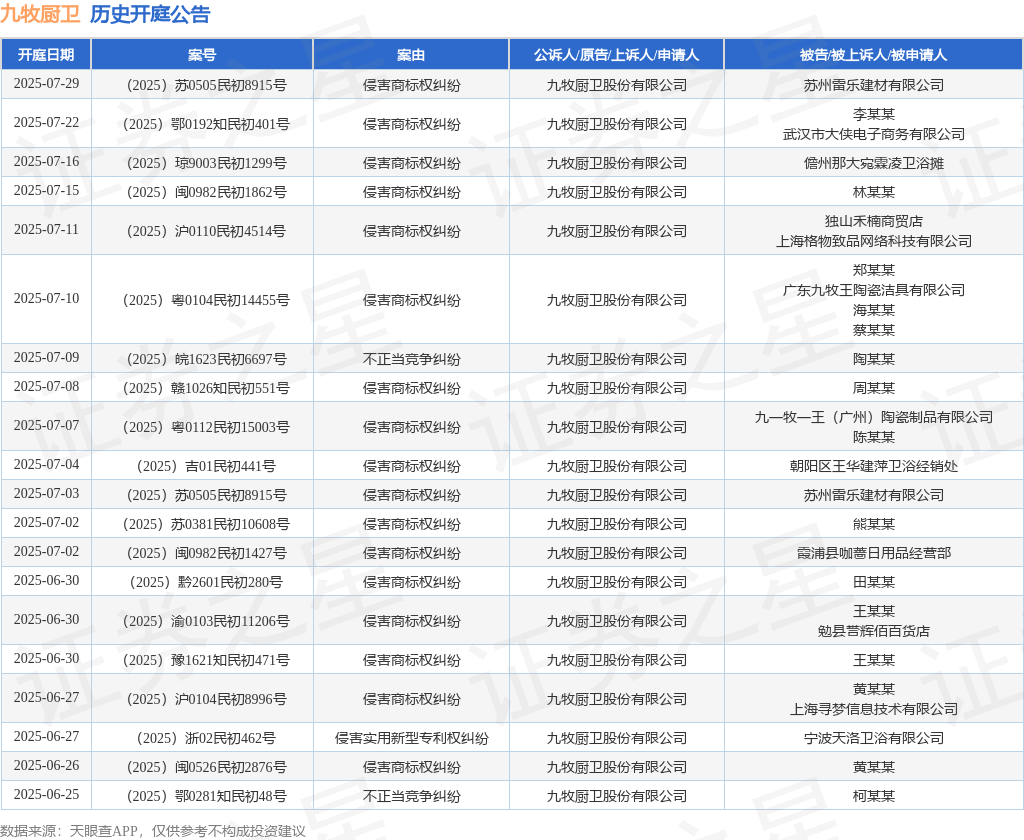Select case number 闽0982民初1427号
The image size is (1024, 840).
point(206,553)
